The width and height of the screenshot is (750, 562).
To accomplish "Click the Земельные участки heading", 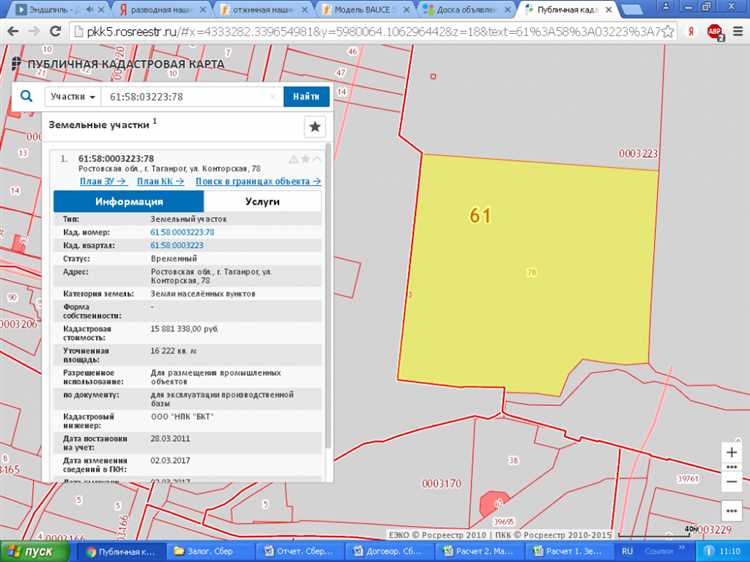I will coord(99,125).
